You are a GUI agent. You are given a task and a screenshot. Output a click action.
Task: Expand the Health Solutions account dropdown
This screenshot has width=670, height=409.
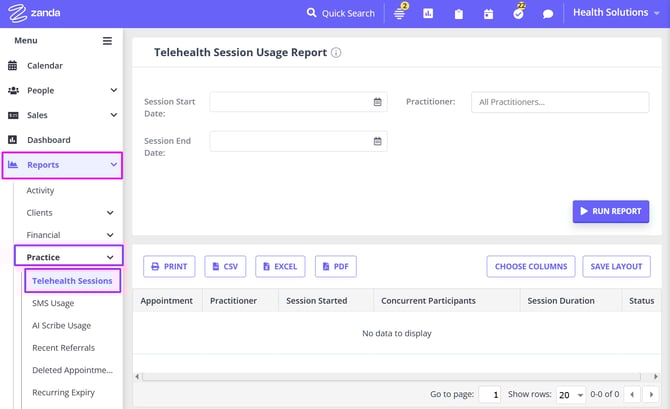click(x=617, y=13)
